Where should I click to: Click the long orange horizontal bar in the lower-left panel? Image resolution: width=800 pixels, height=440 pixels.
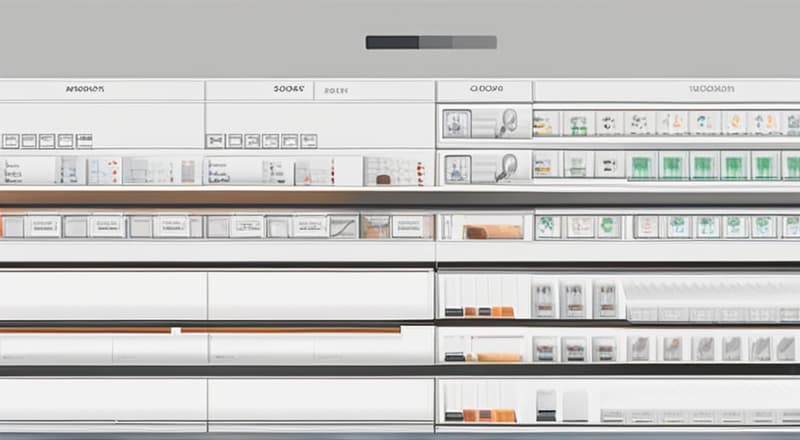point(290,329)
